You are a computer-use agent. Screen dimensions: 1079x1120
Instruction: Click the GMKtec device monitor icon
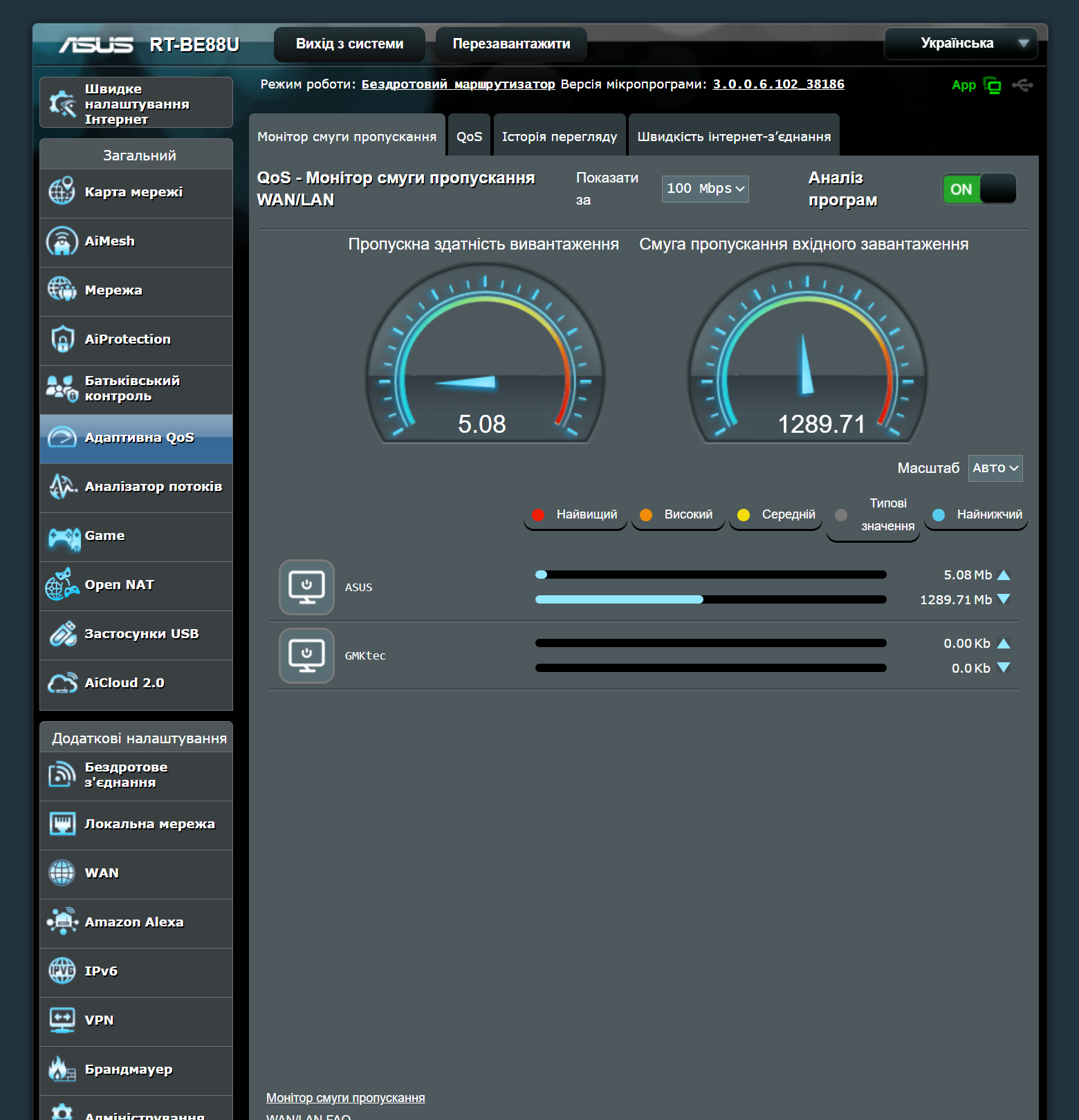click(306, 655)
